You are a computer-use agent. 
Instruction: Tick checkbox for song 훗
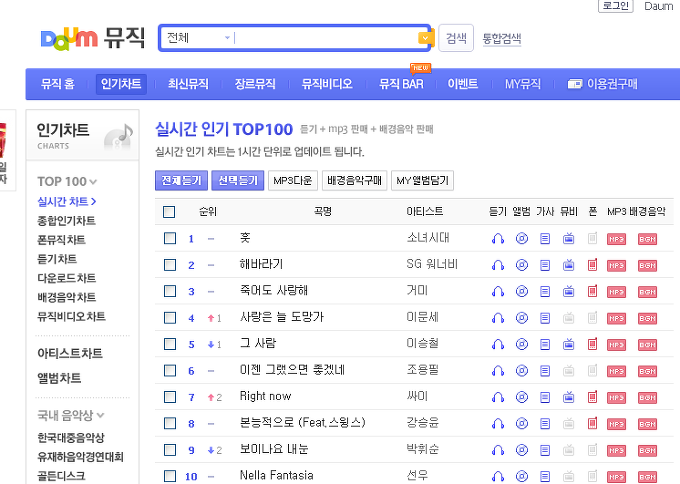point(169,238)
